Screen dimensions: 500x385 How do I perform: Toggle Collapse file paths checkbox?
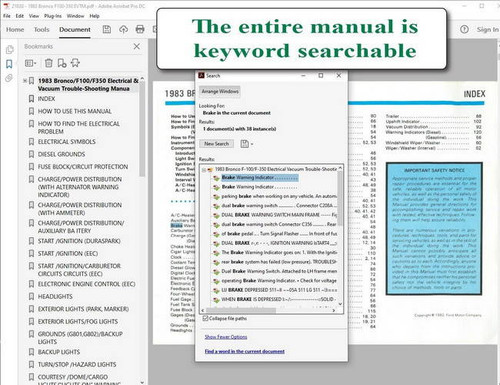205,318
